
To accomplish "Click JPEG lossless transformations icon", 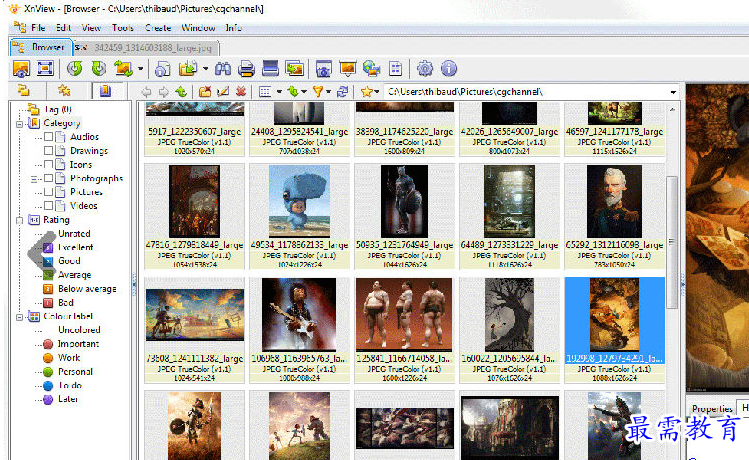I will [123, 69].
